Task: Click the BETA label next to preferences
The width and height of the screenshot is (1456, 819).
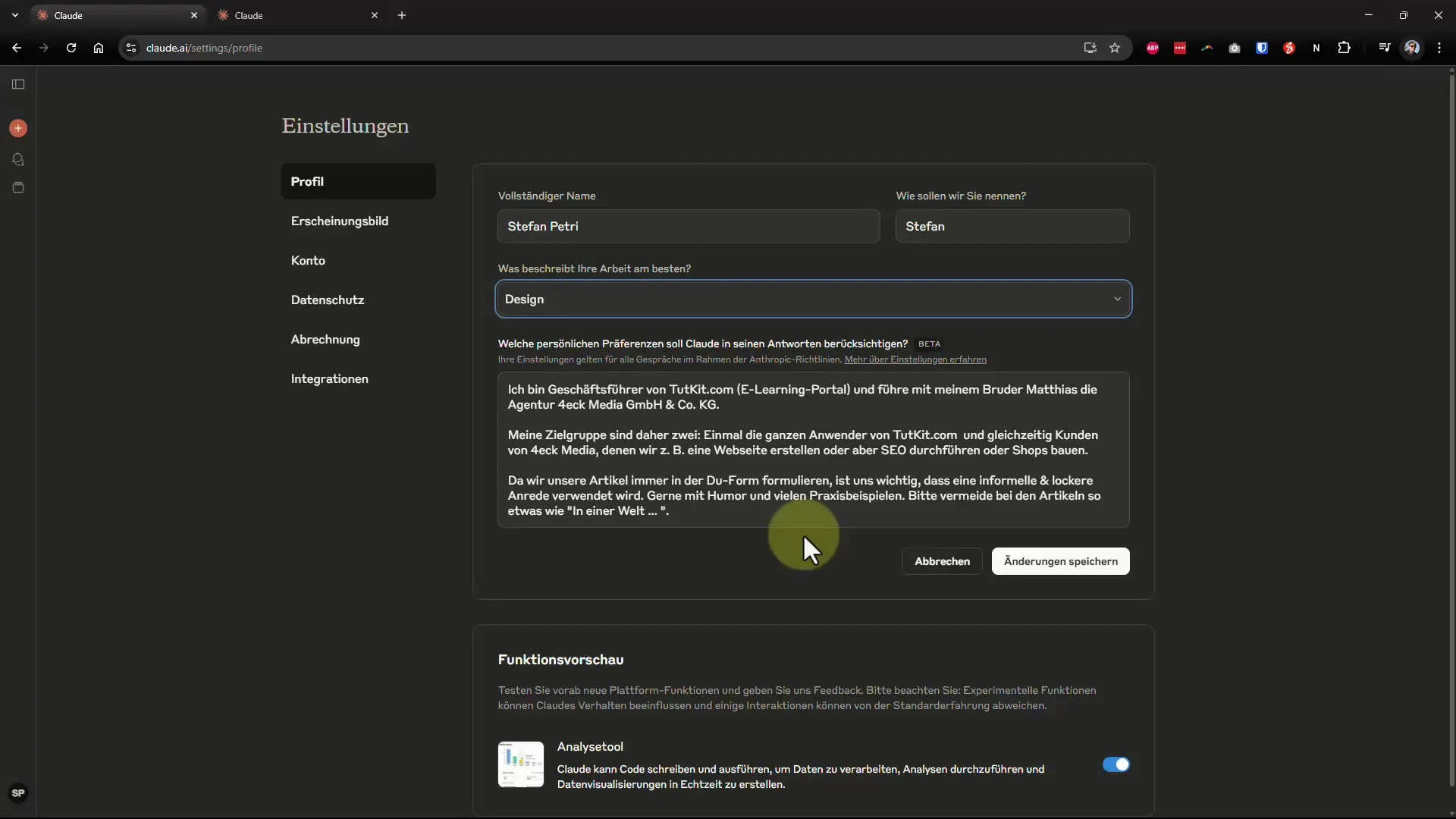Action: tap(929, 344)
